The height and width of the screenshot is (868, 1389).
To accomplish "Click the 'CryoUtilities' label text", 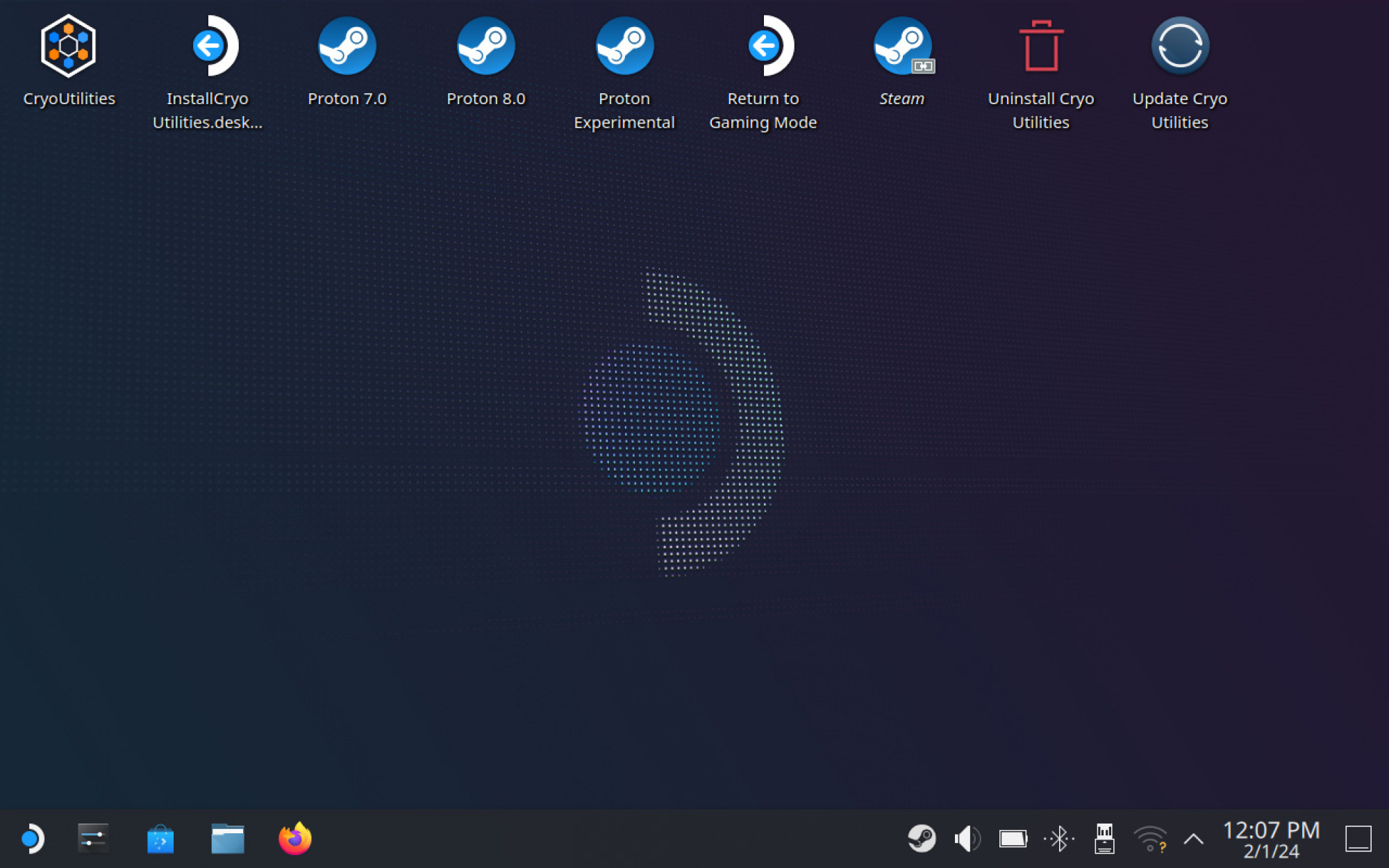I will pyautogui.click(x=69, y=99).
